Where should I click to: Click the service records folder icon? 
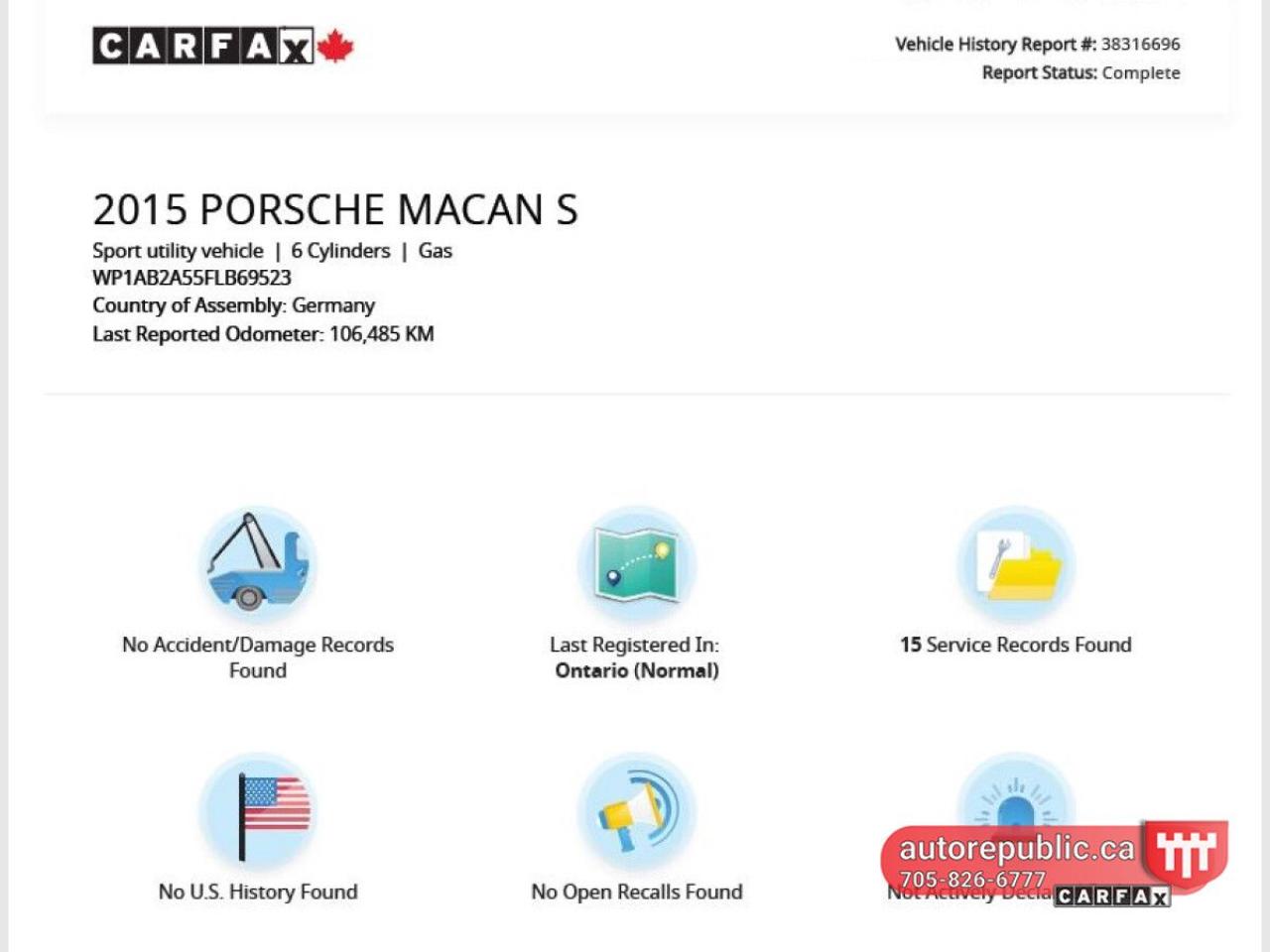pyautogui.click(x=1016, y=563)
